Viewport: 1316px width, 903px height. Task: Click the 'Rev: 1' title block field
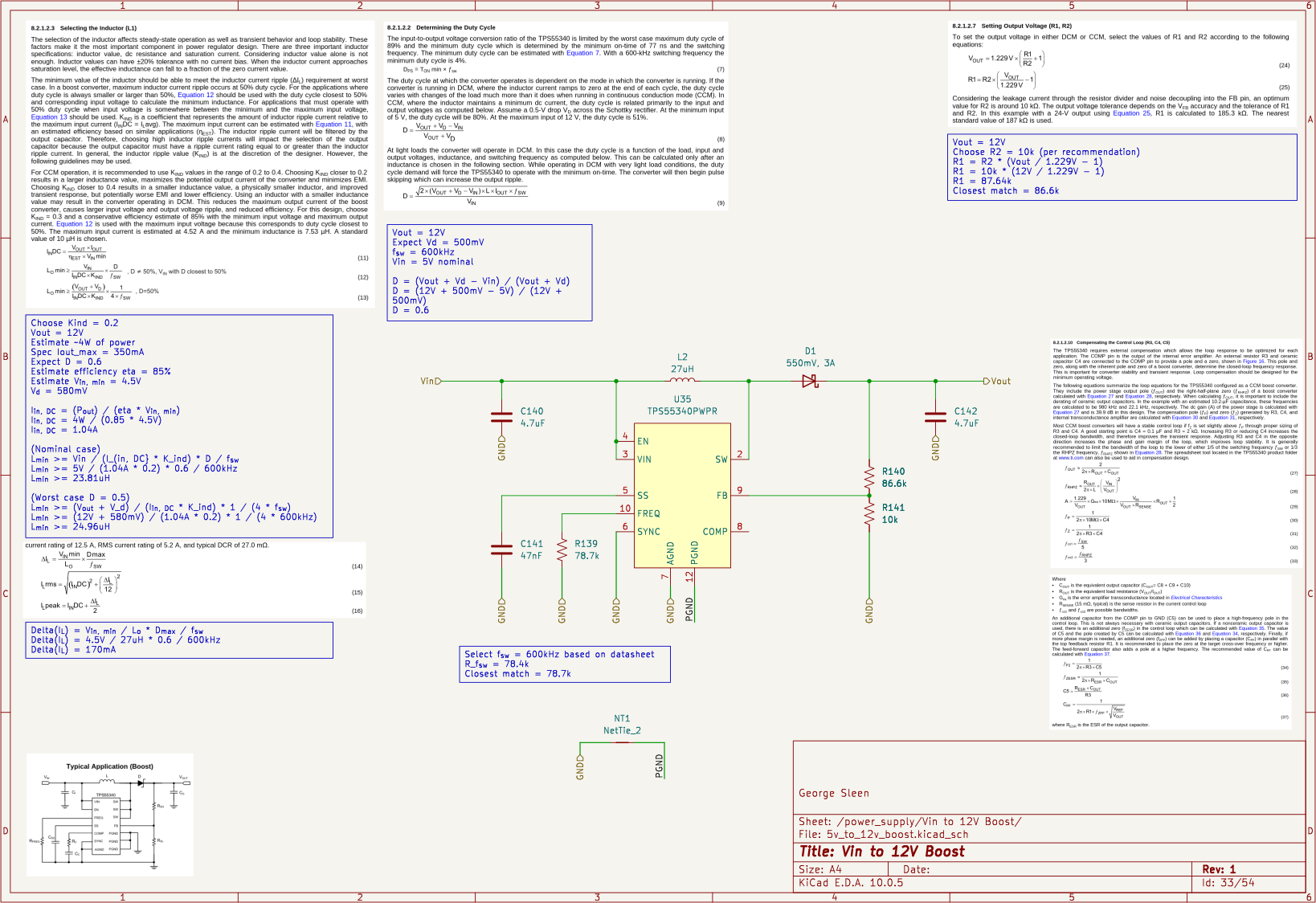(1219, 869)
